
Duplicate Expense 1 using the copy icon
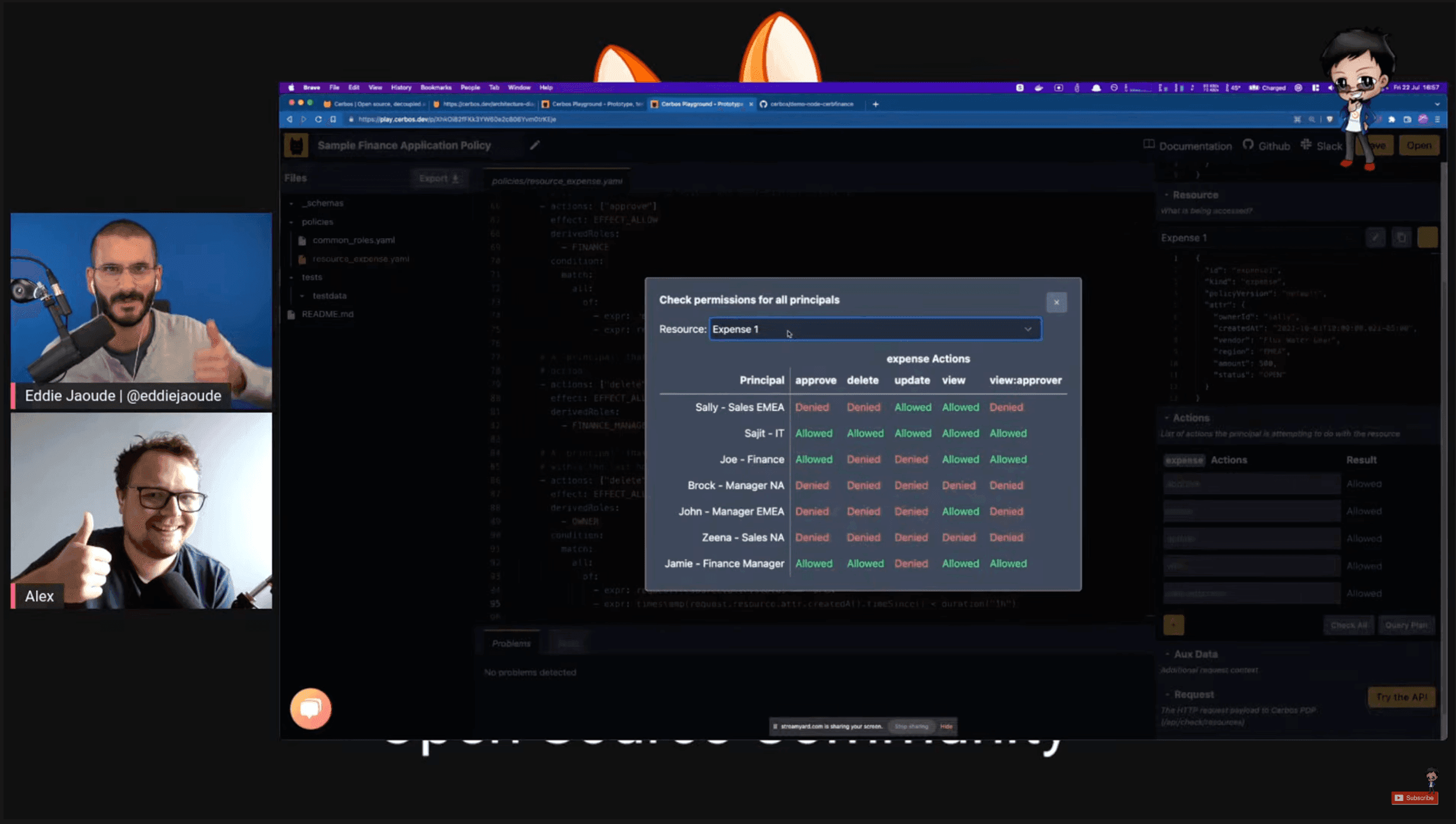[x=1402, y=237]
